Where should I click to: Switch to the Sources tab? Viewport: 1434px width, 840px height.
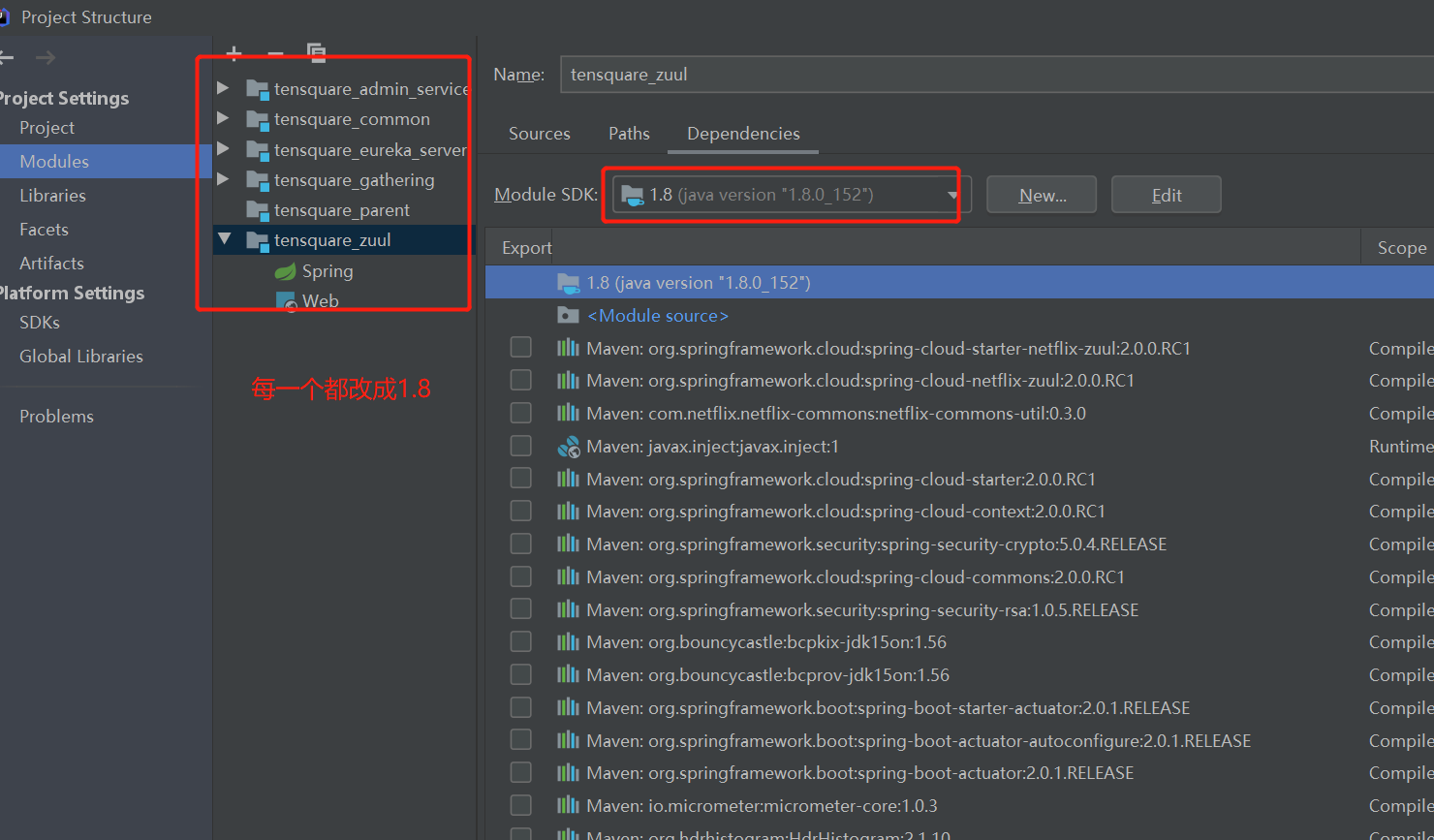point(540,134)
